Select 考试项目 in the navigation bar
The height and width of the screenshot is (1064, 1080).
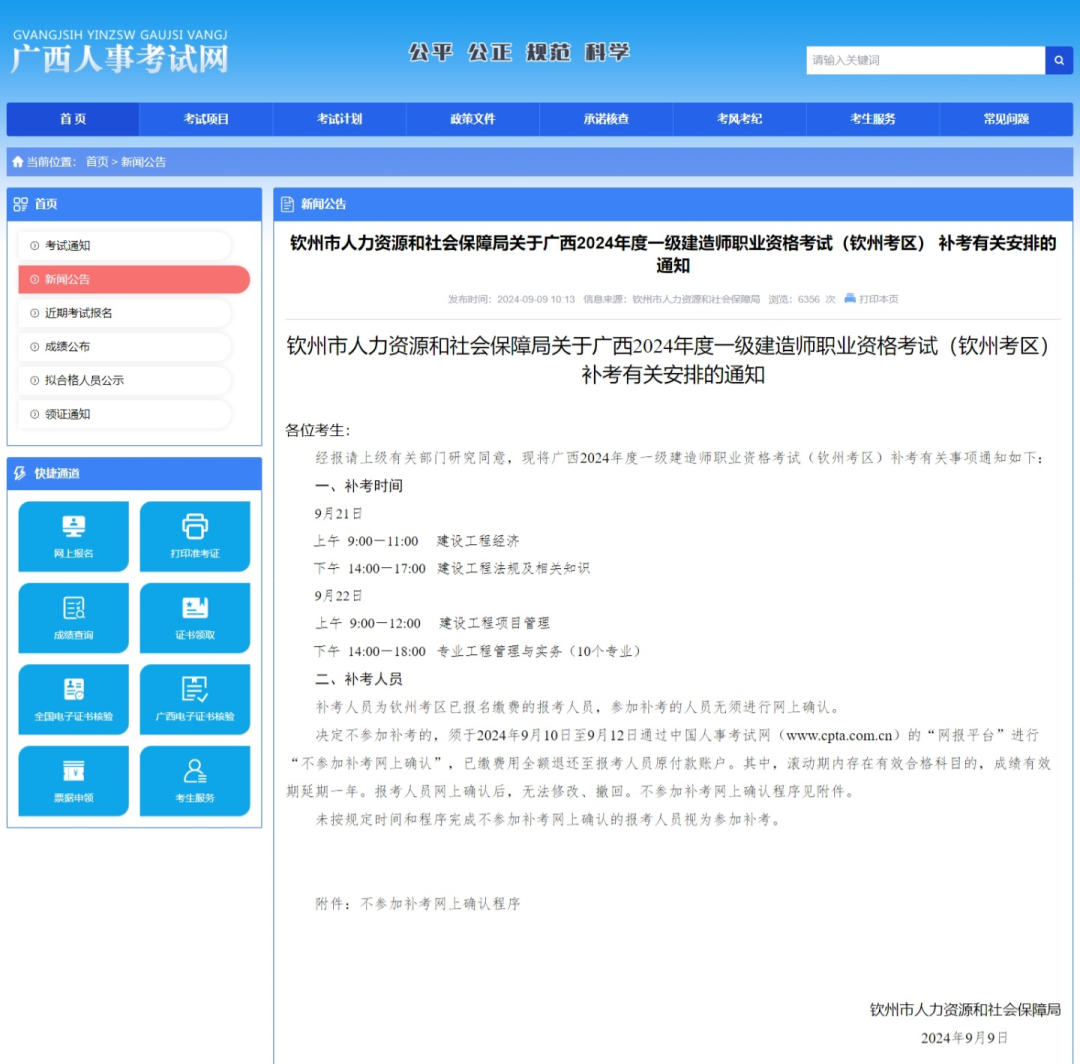tap(206, 119)
